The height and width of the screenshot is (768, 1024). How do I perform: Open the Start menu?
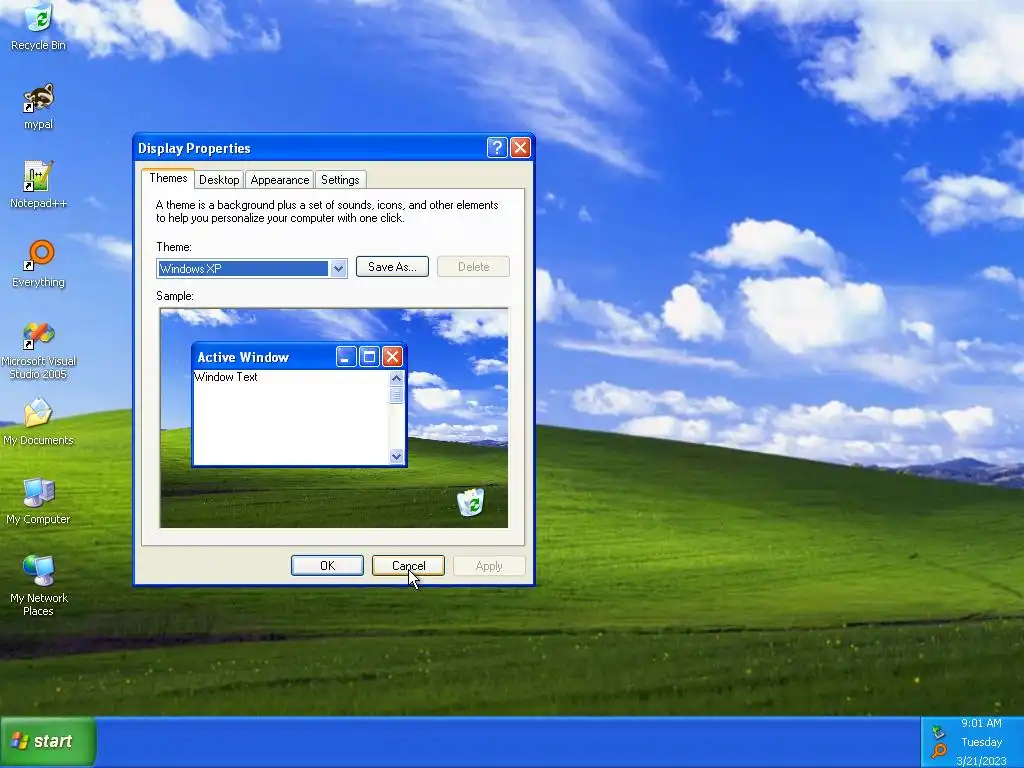[x=48, y=741]
